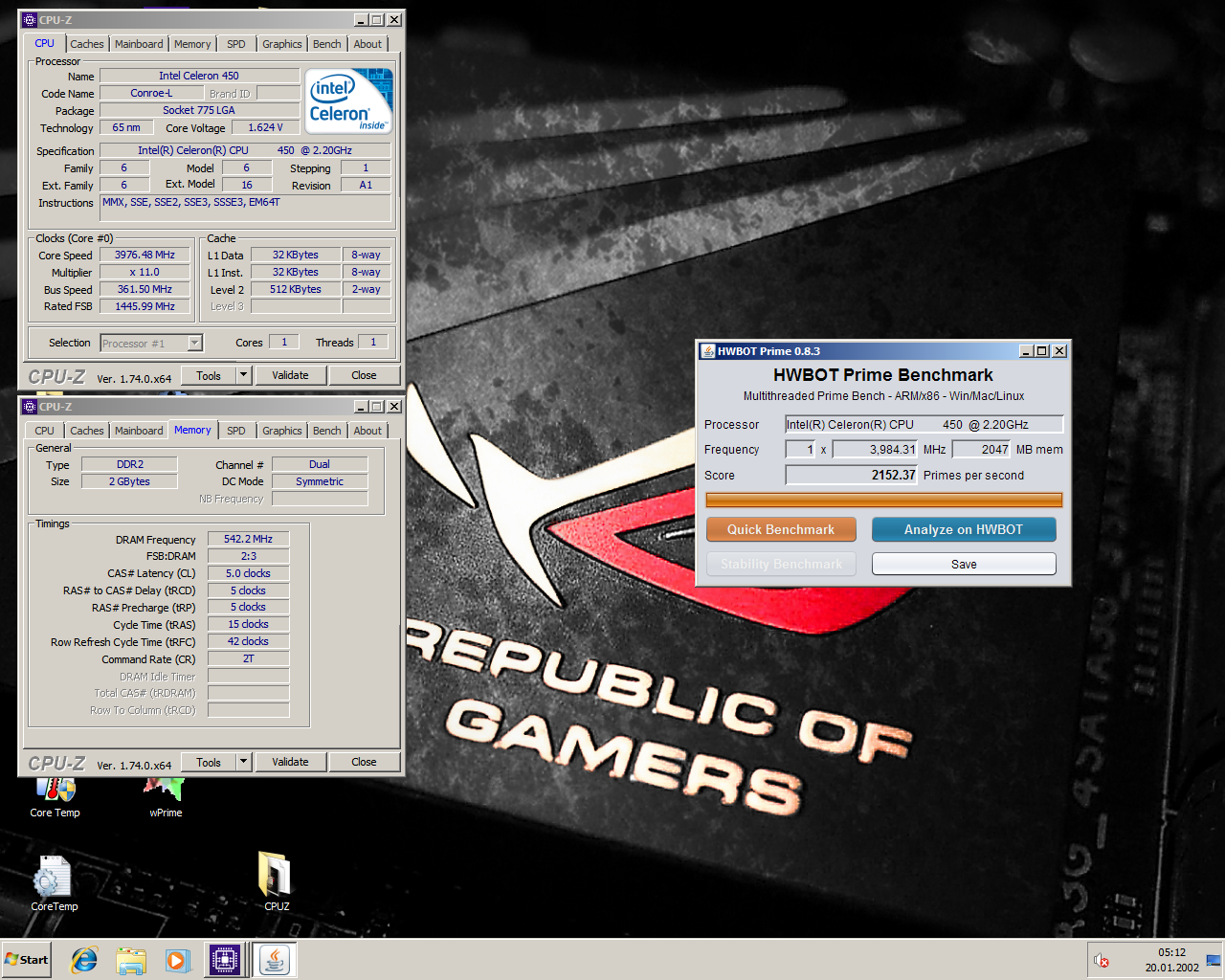Click Multiplier value x 11.0

pyautogui.click(x=145, y=272)
